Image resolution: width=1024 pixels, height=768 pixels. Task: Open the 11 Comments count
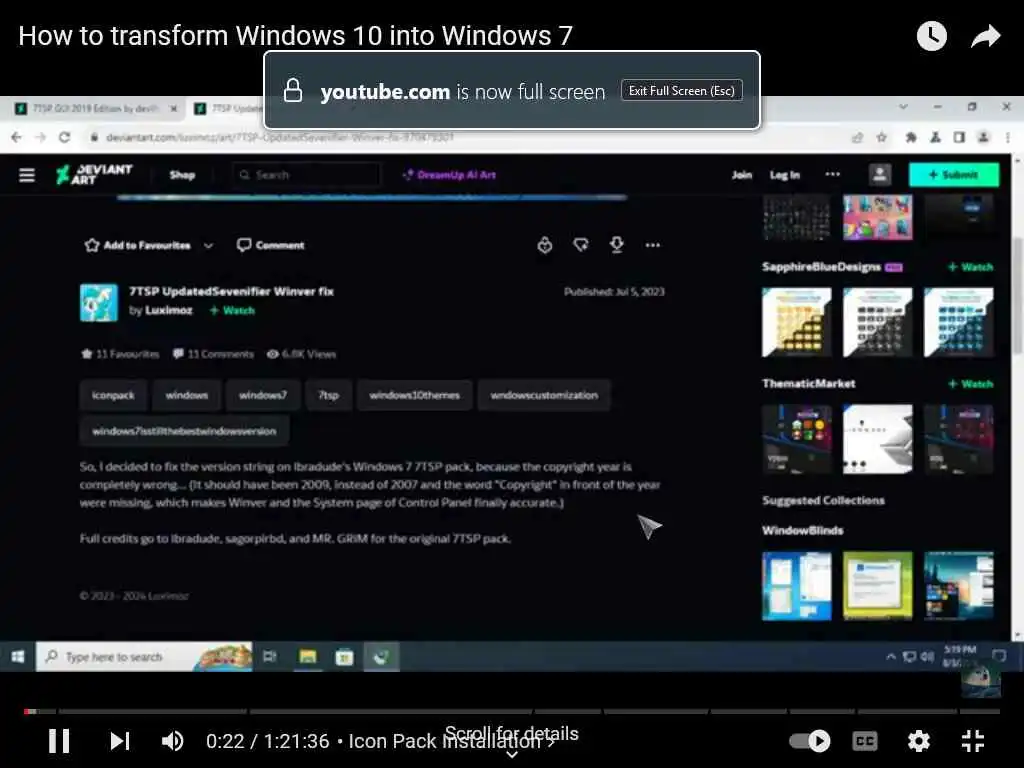(x=214, y=354)
